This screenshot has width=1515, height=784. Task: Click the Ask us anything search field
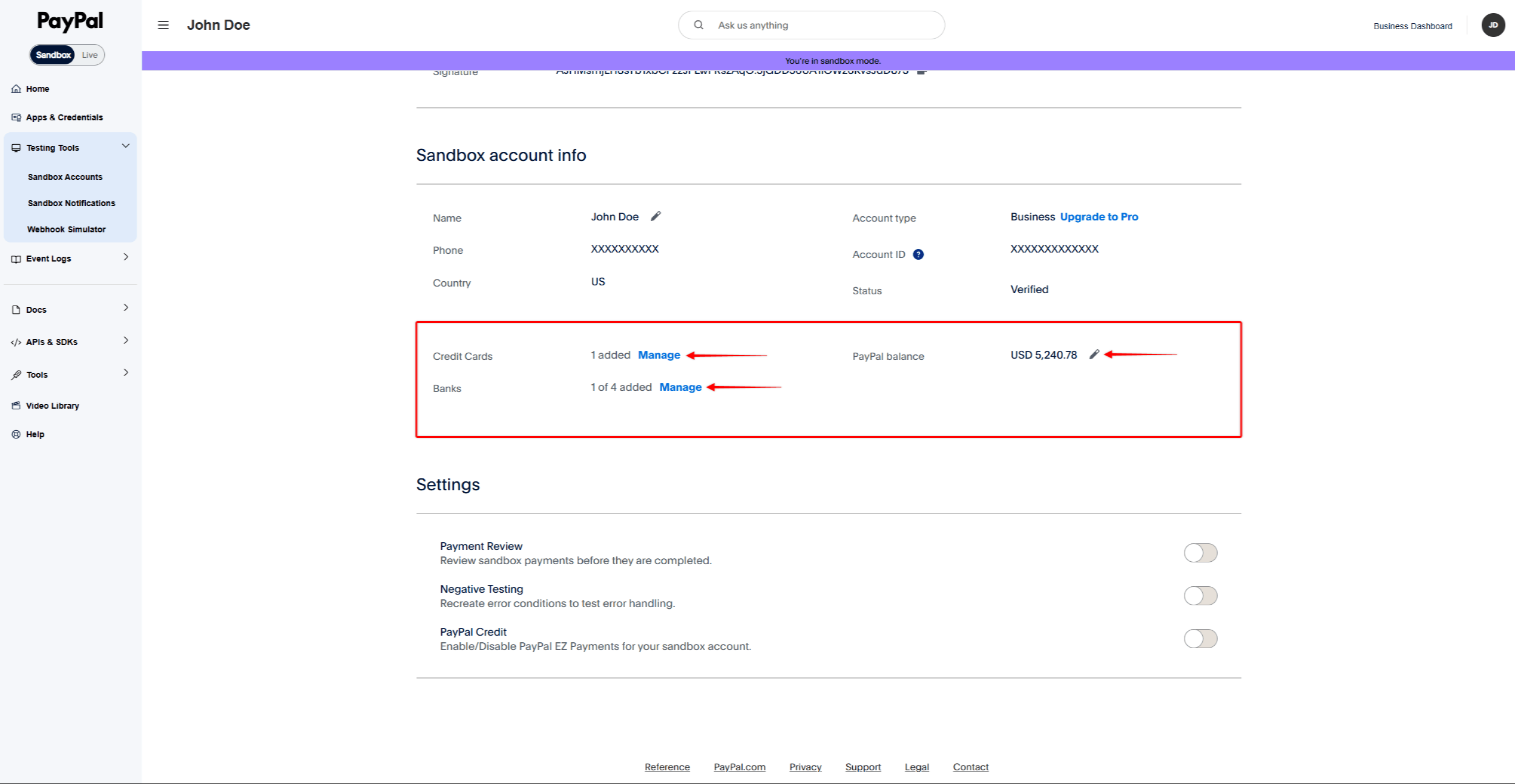[811, 24]
